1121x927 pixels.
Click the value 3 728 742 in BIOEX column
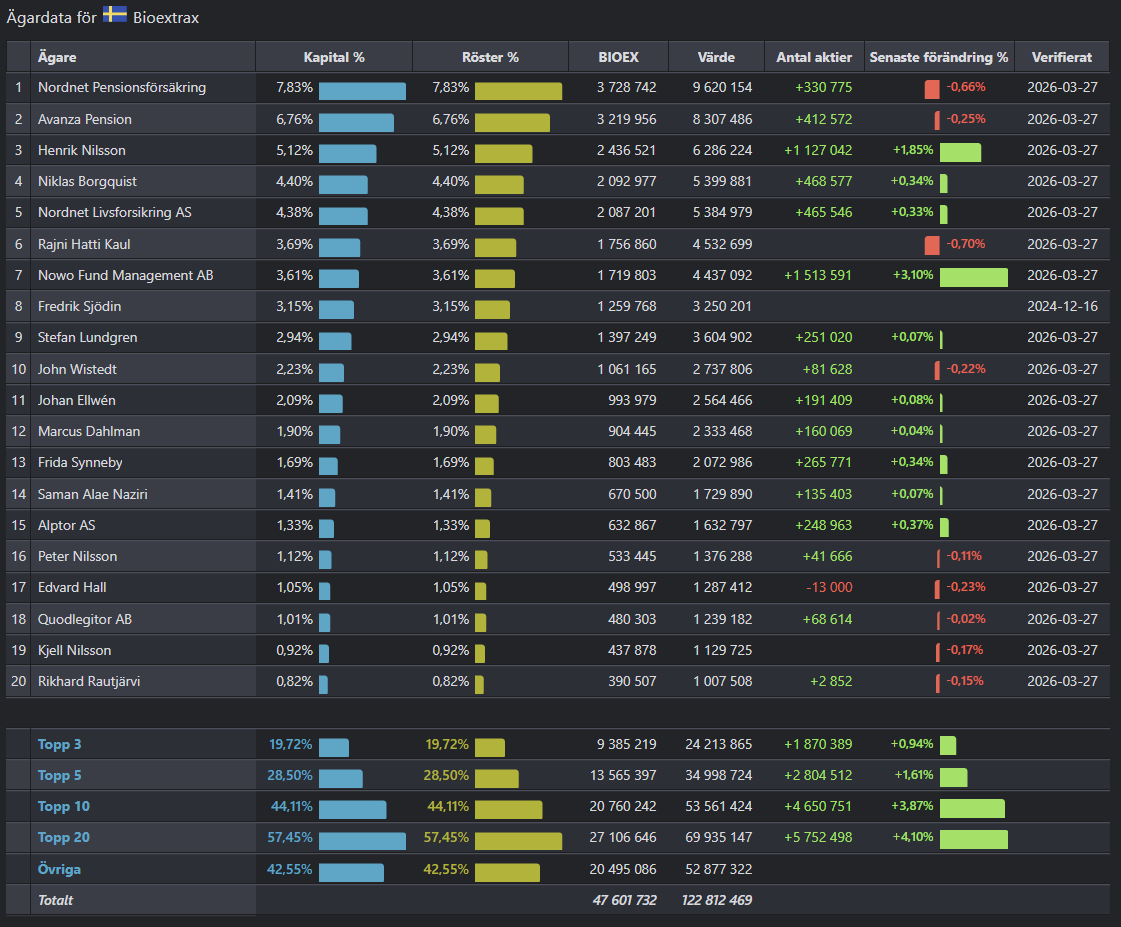(x=626, y=87)
